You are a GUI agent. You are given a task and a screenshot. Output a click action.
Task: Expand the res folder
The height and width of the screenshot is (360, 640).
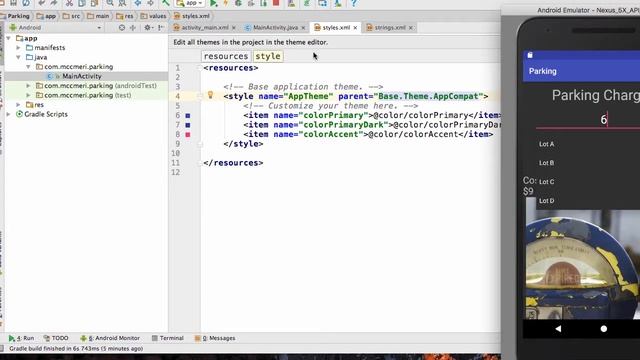(18, 105)
